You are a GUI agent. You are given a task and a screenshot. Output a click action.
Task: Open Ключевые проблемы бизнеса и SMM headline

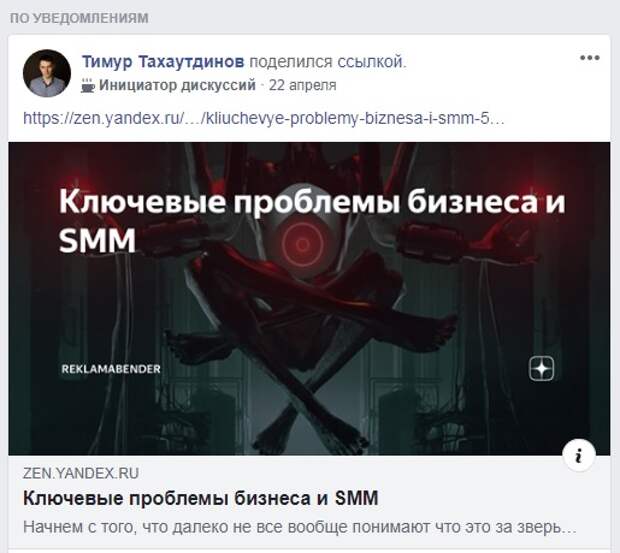click(200, 498)
